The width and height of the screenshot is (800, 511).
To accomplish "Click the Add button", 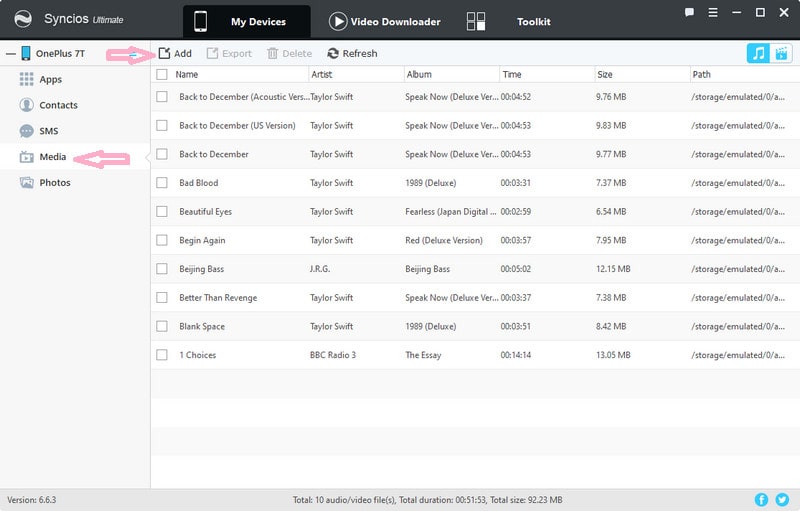I will (x=175, y=54).
